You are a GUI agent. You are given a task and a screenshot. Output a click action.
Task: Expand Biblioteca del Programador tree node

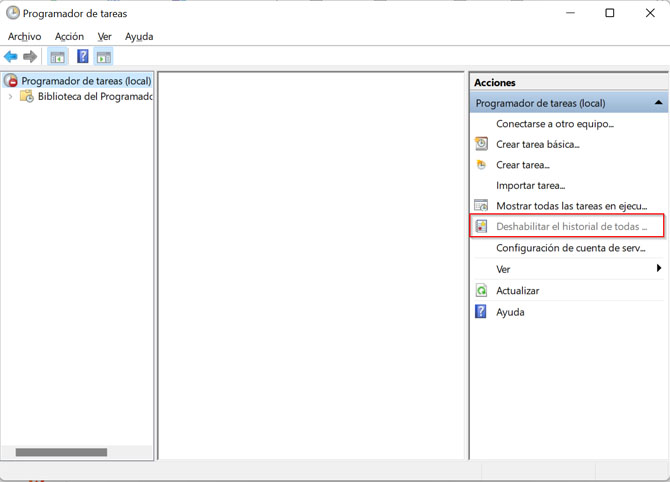[11, 97]
